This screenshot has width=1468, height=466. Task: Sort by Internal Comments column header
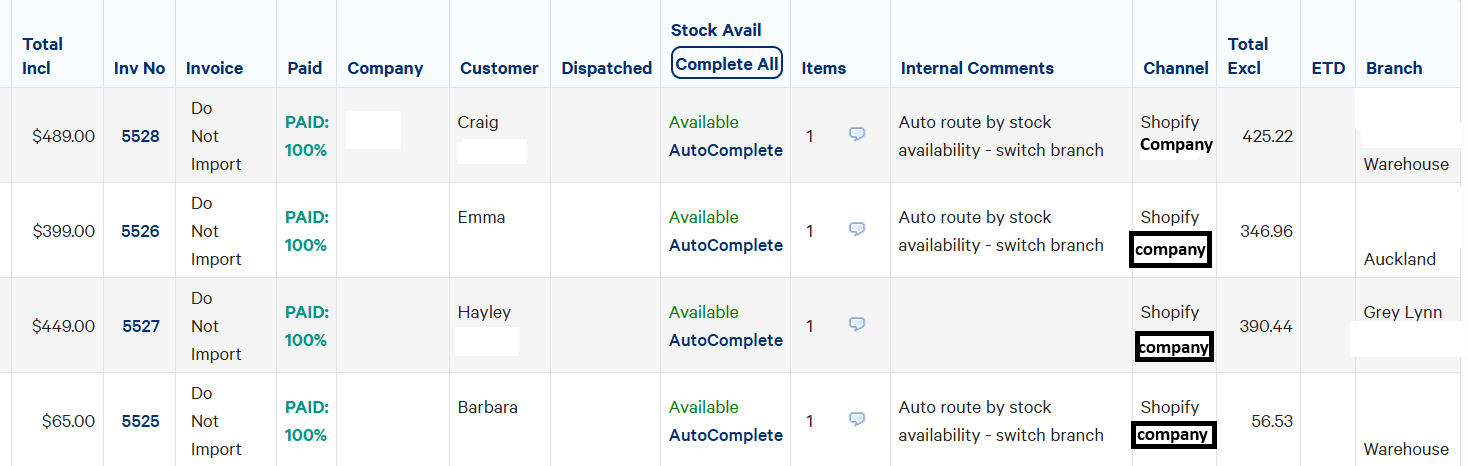977,68
